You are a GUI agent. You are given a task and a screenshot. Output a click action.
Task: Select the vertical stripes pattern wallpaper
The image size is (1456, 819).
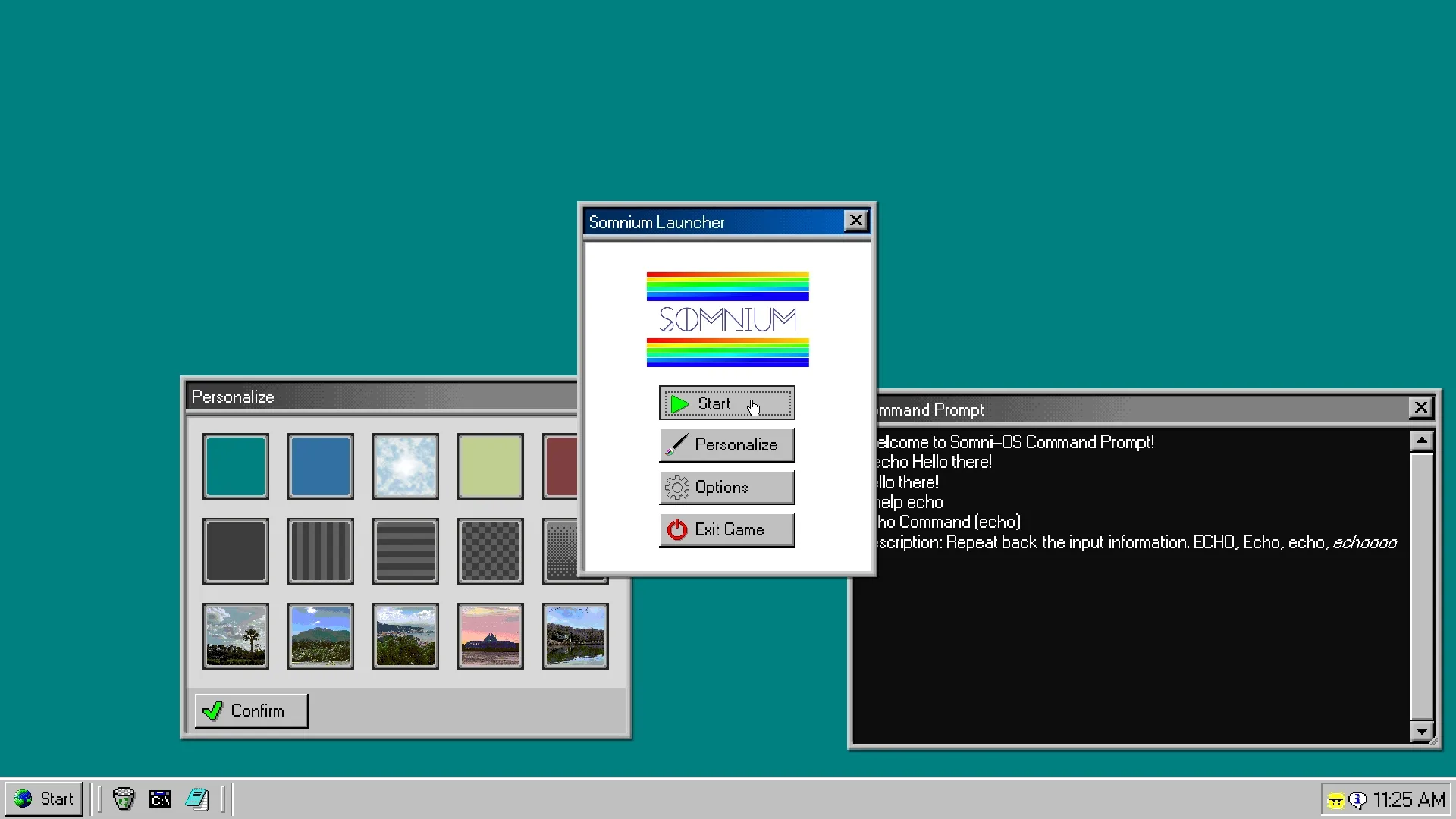(321, 551)
